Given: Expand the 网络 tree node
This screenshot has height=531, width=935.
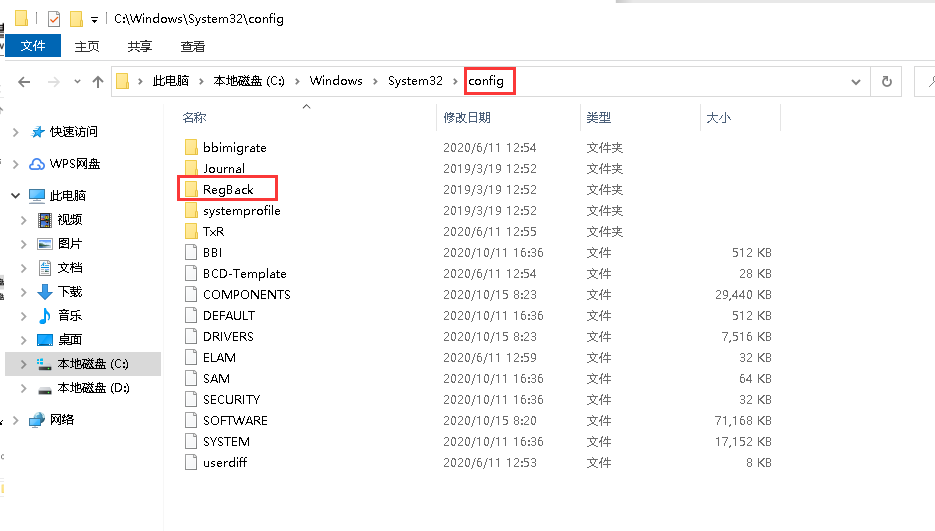Looking at the screenshot, I should click(x=16, y=420).
